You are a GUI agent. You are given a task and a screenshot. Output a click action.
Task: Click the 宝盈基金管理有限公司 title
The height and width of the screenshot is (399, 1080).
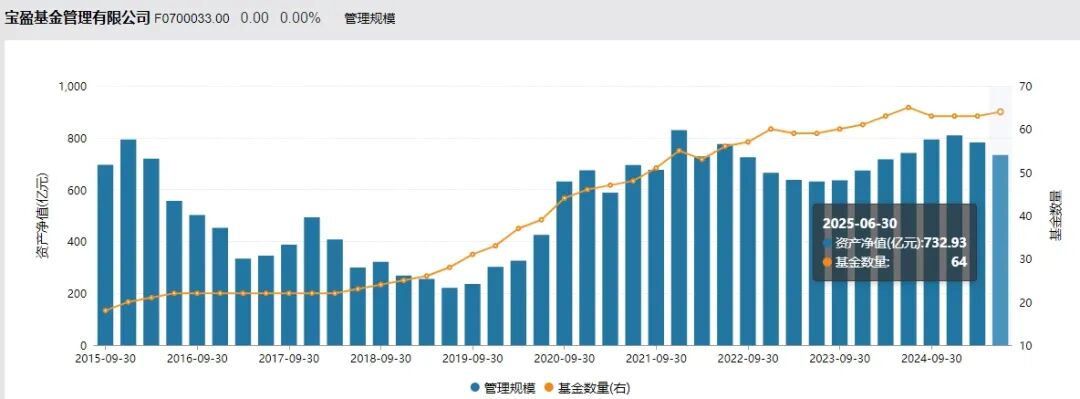click(77, 19)
